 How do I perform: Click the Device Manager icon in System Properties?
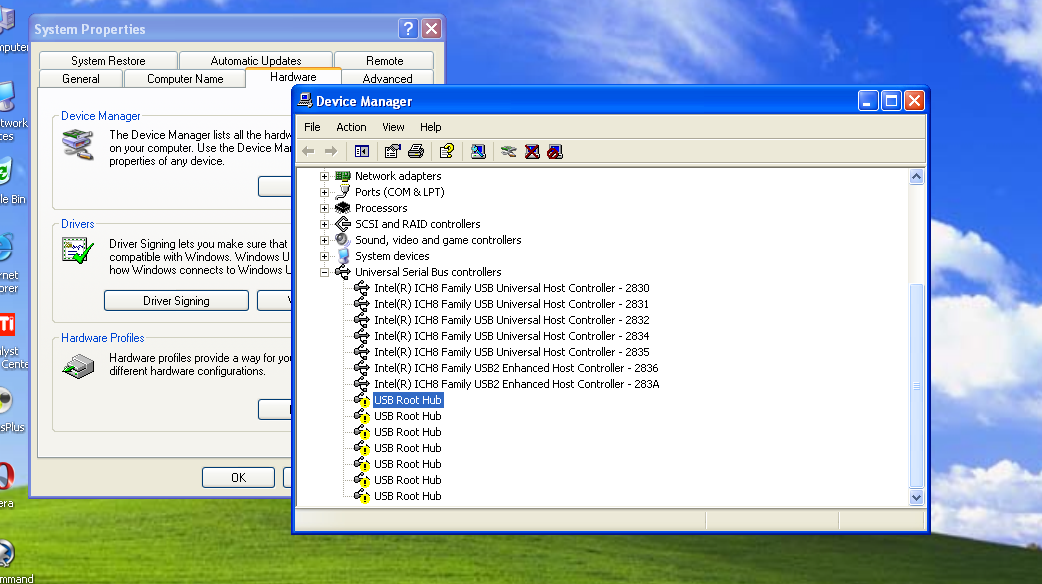[78, 144]
